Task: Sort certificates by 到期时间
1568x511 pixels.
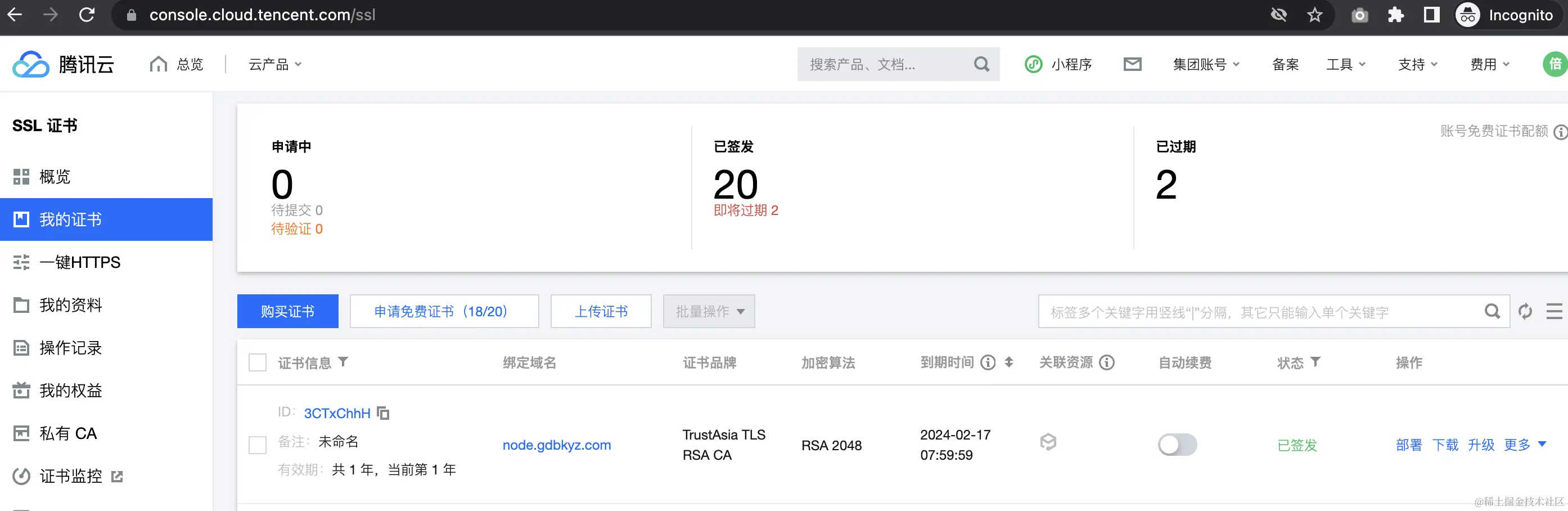Action: (x=1008, y=362)
